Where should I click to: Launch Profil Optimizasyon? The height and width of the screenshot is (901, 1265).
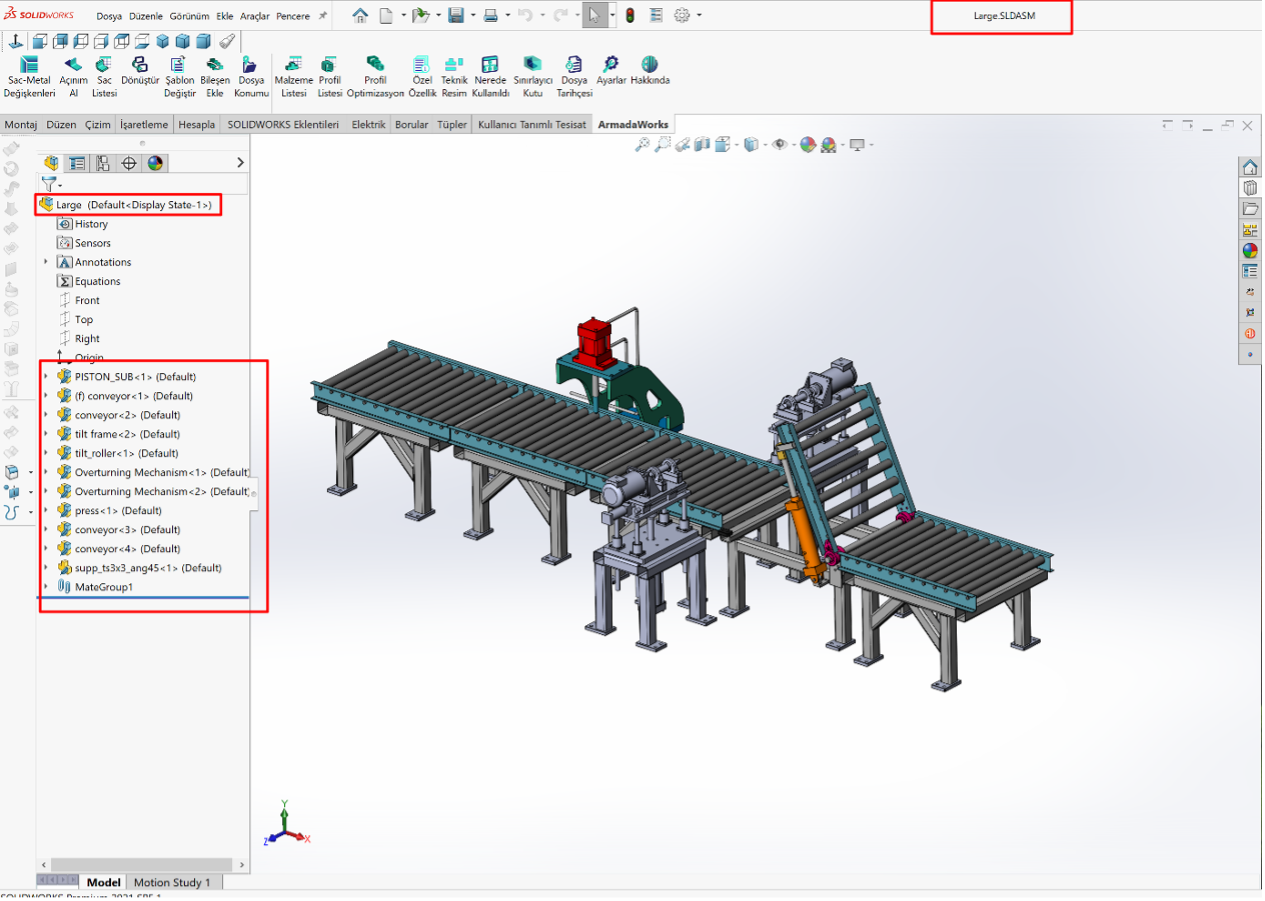[x=375, y=77]
